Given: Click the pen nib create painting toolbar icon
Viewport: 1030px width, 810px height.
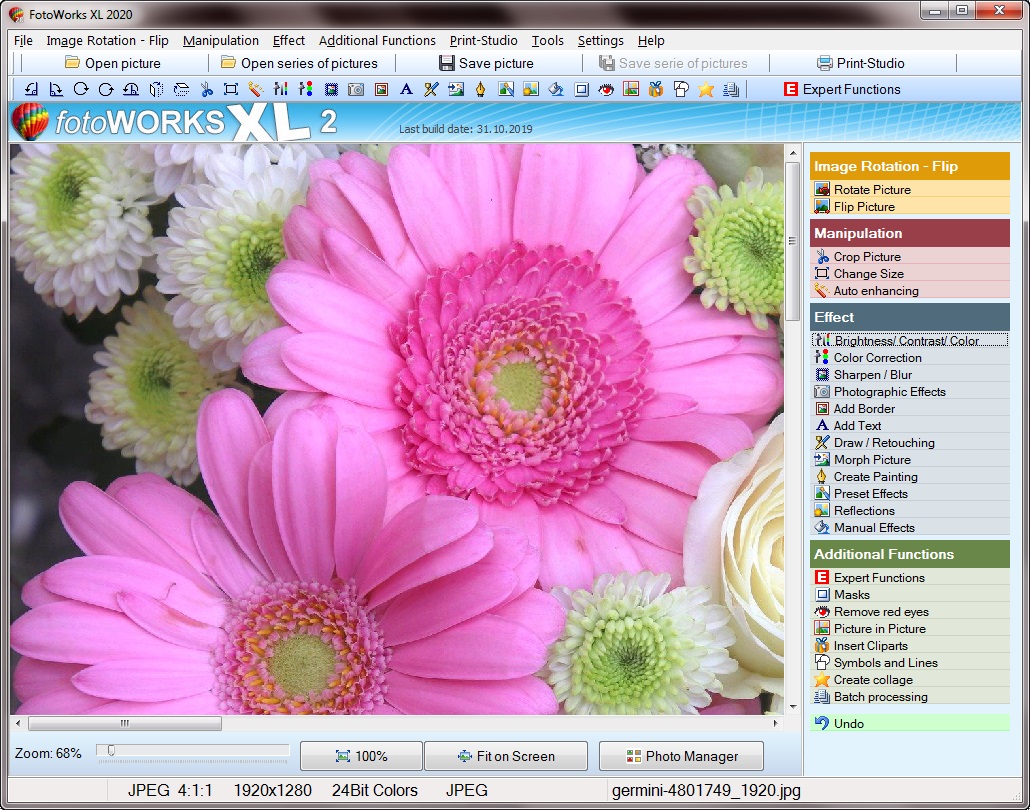Looking at the screenshot, I should (481, 89).
